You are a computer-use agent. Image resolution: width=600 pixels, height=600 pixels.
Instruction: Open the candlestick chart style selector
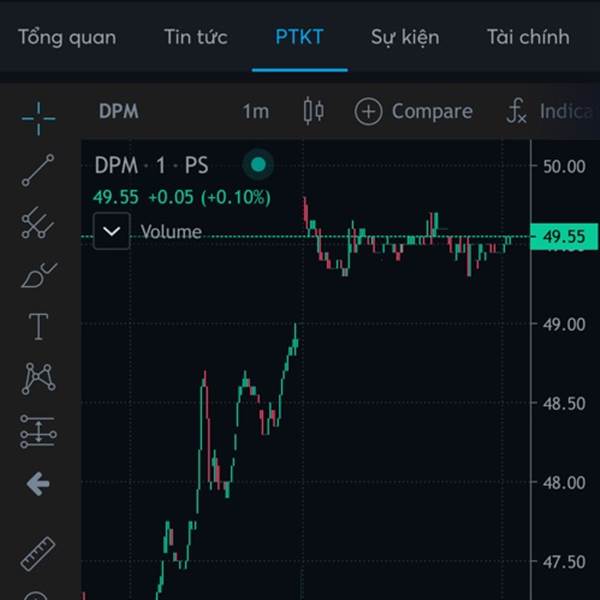(314, 111)
